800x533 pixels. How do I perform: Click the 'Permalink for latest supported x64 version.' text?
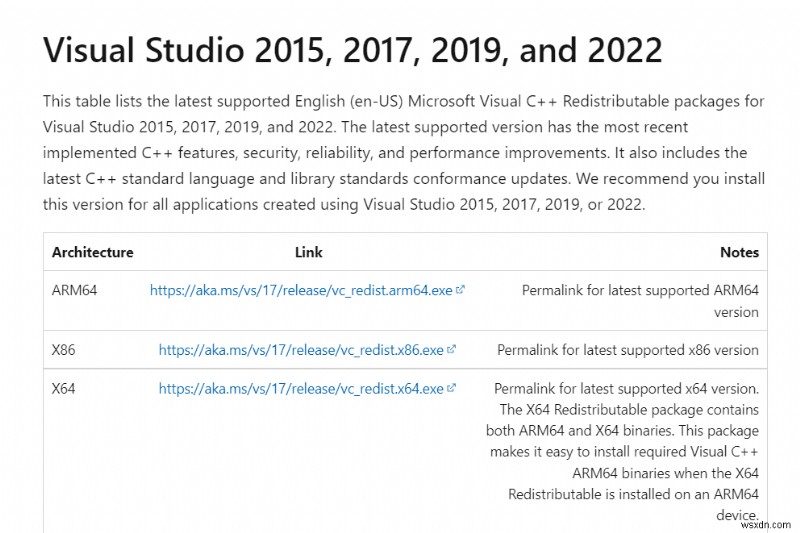[626, 389]
